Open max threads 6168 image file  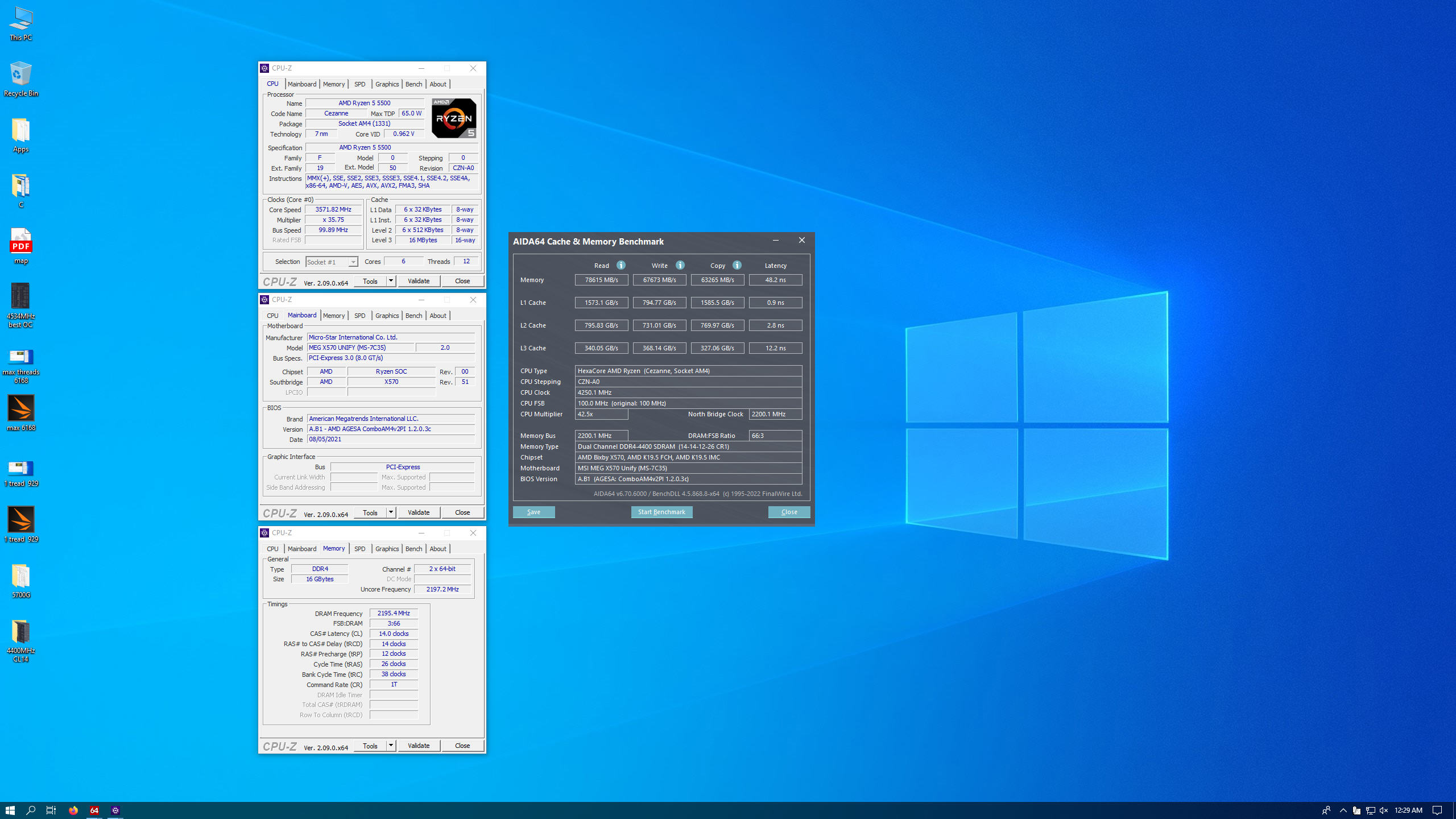click(x=20, y=366)
